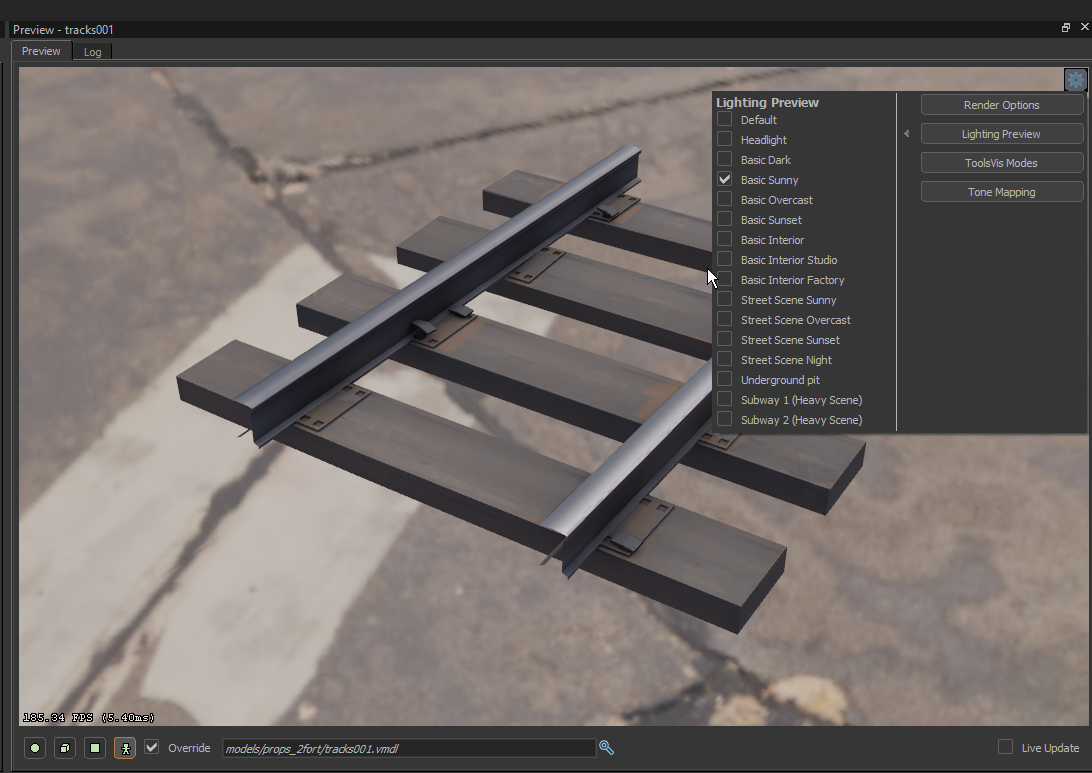Click the magnifier icon beside the model path
Viewport: 1092px width, 773px height.
click(x=606, y=747)
